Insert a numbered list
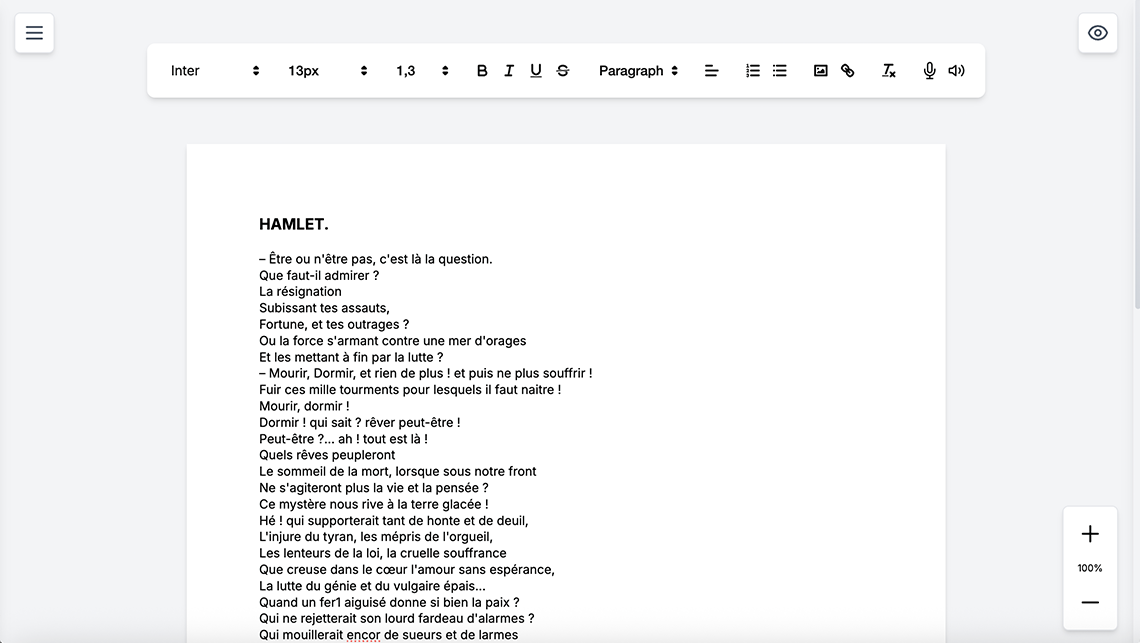The image size is (1140, 643). (753, 71)
